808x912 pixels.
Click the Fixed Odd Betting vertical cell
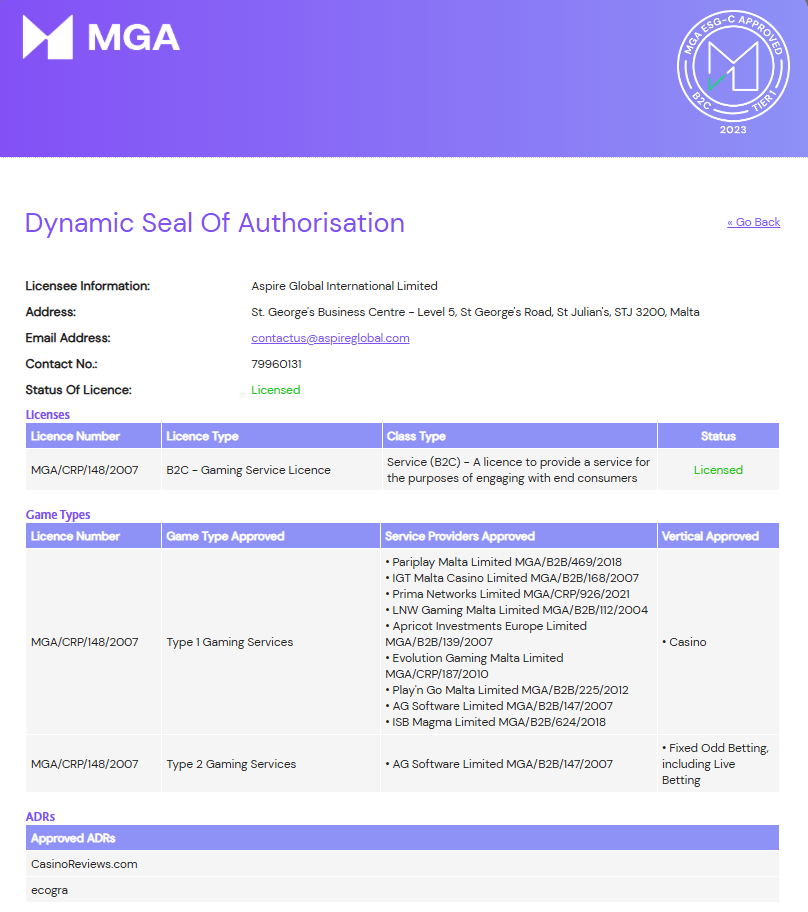[x=716, y=764]
